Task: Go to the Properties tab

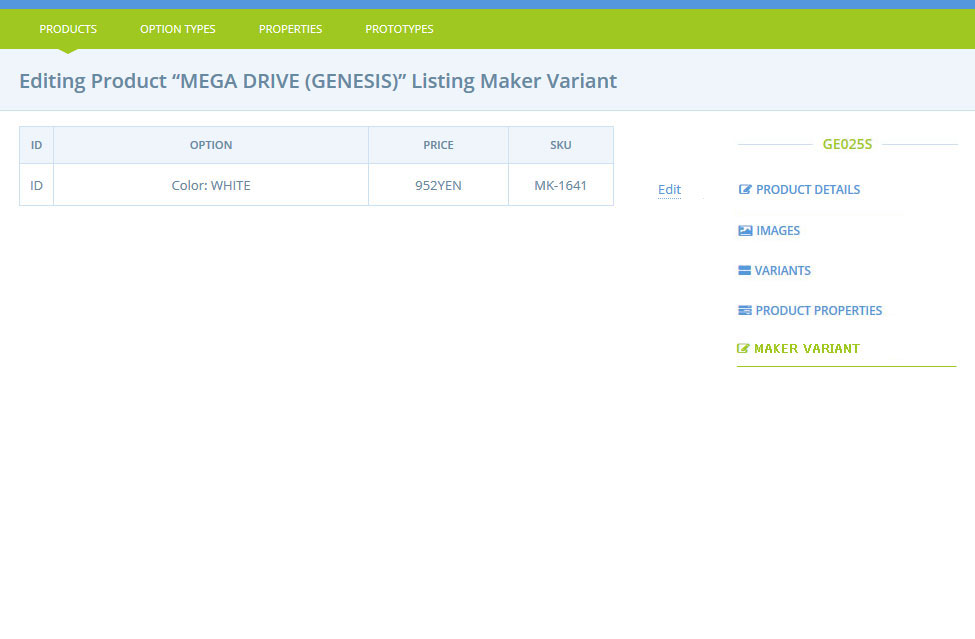Action: tap(290, 29)
